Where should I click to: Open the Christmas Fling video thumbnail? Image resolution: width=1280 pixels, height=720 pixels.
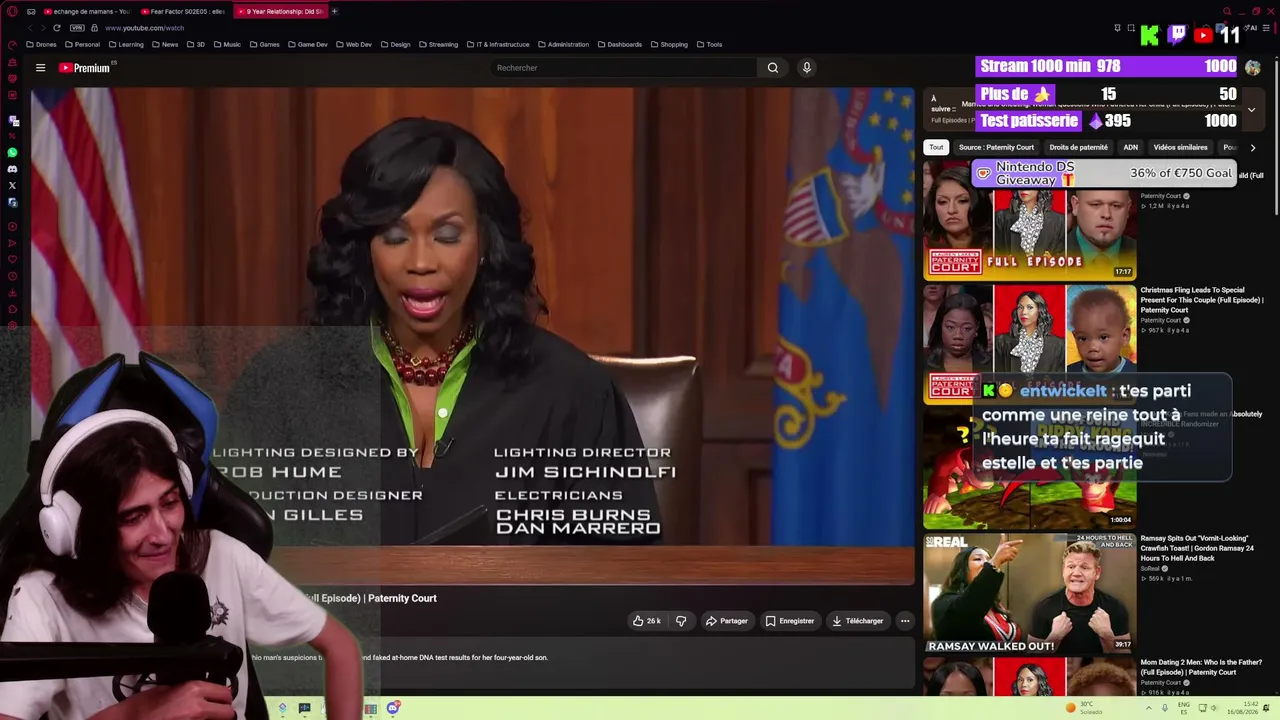point(1030,344)
